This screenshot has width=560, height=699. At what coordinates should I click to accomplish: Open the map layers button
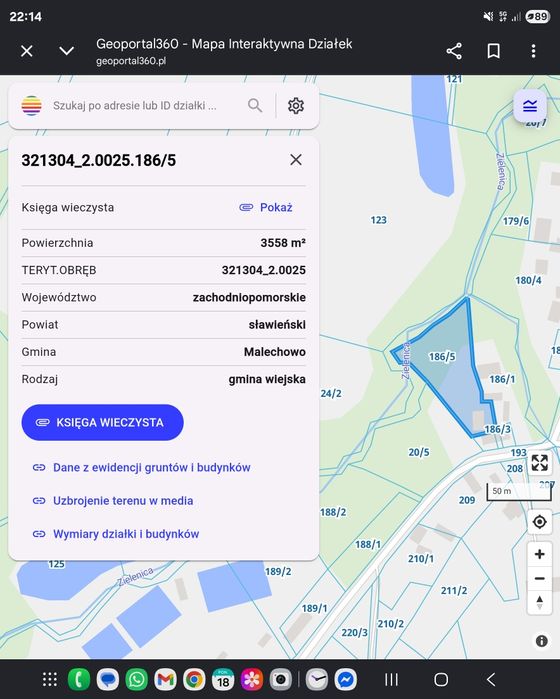tap(530, 106)
